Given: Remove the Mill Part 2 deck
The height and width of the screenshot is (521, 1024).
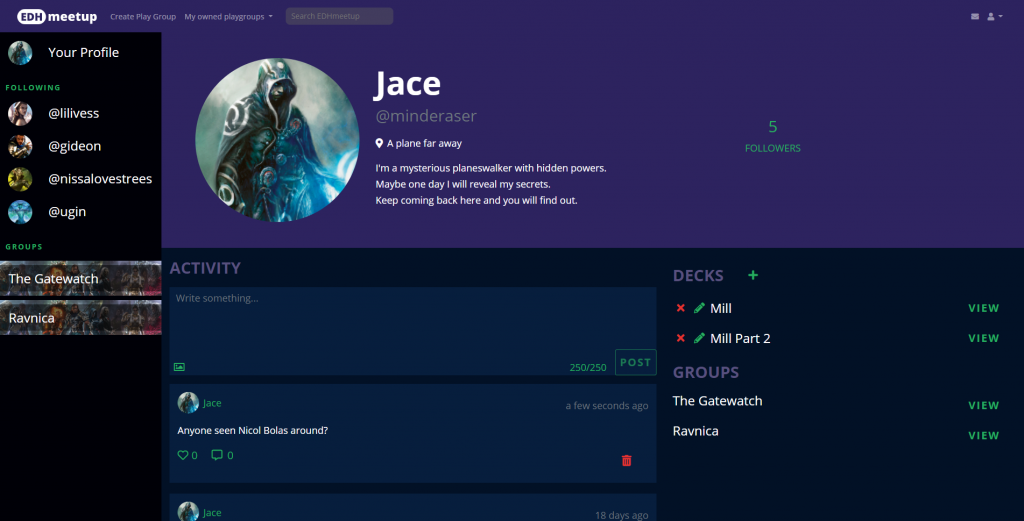Looking at the screenshot, I should [681, 338].
